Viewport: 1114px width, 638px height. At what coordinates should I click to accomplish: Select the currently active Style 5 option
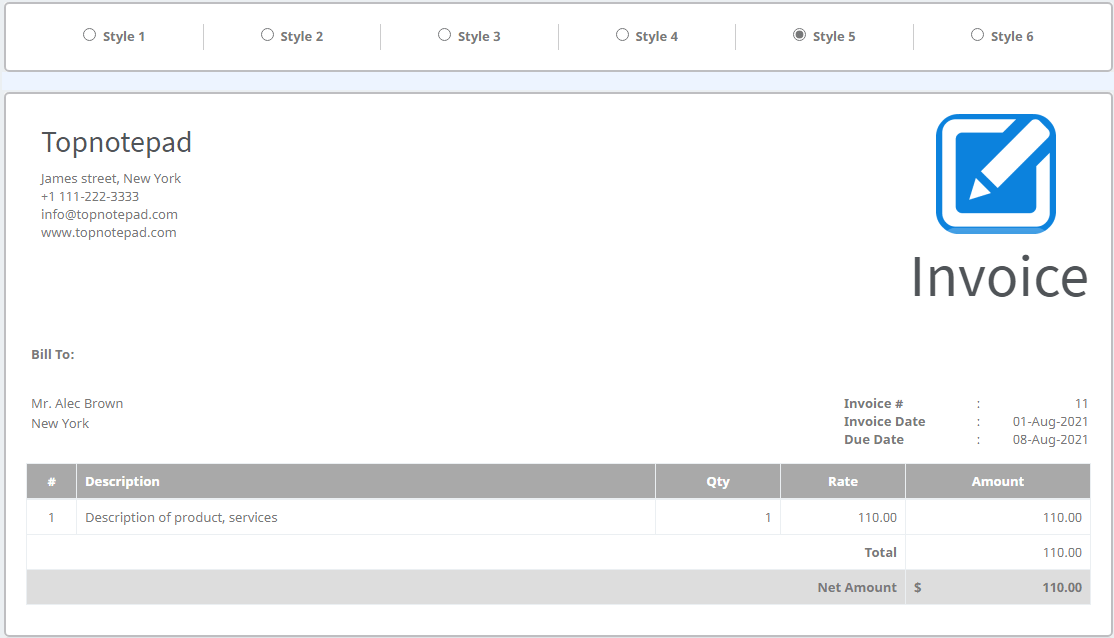(799, 34)
